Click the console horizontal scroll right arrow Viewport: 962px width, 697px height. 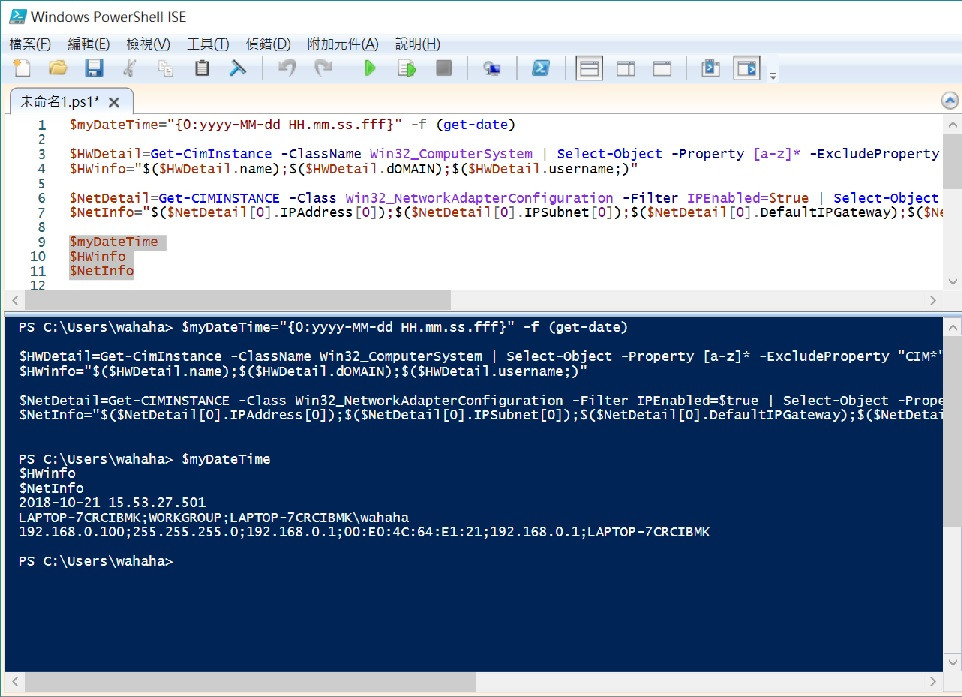933,681
